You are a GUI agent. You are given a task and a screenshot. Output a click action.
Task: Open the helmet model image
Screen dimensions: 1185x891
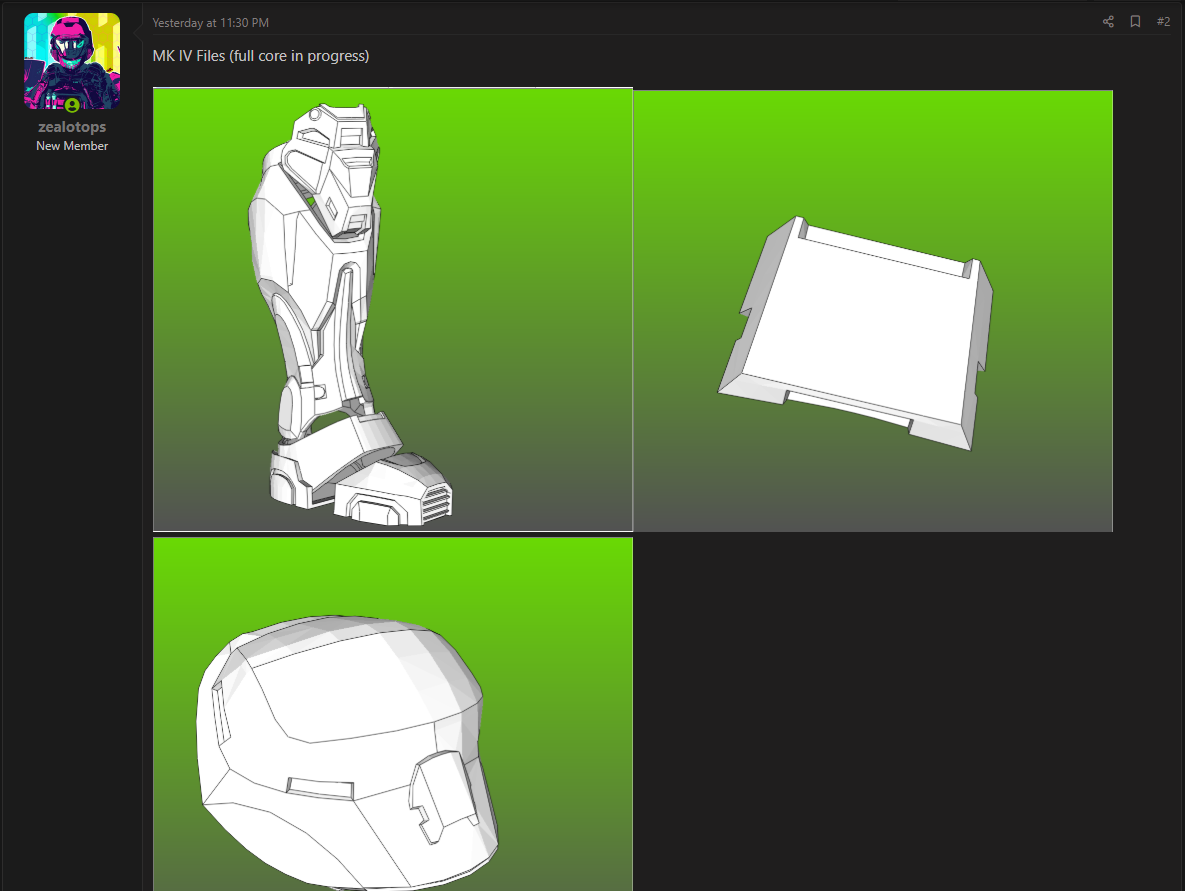(x=393, y=714)
